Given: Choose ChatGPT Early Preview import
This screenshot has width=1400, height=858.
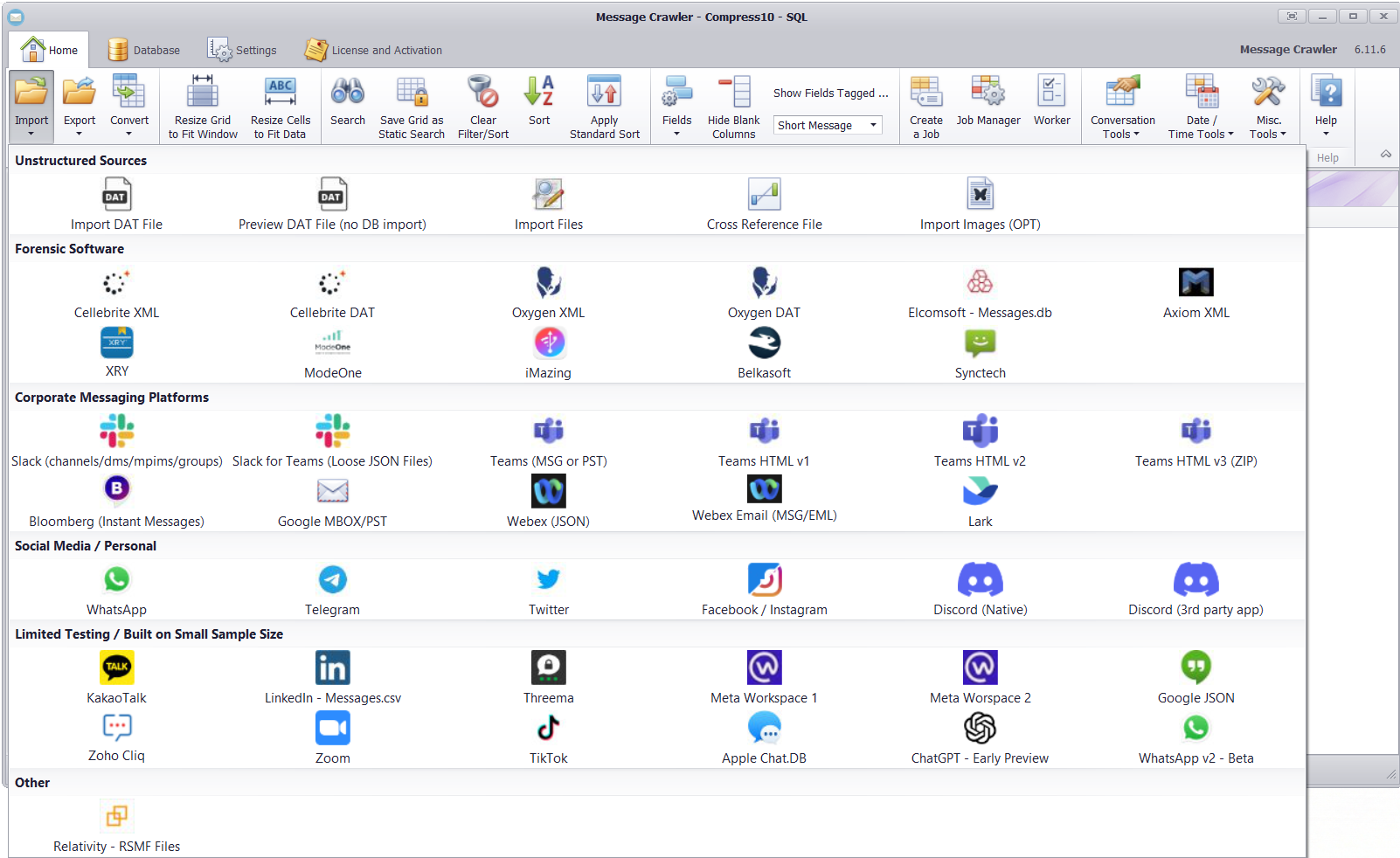Looking at the screenshot, I should point(980,739).
